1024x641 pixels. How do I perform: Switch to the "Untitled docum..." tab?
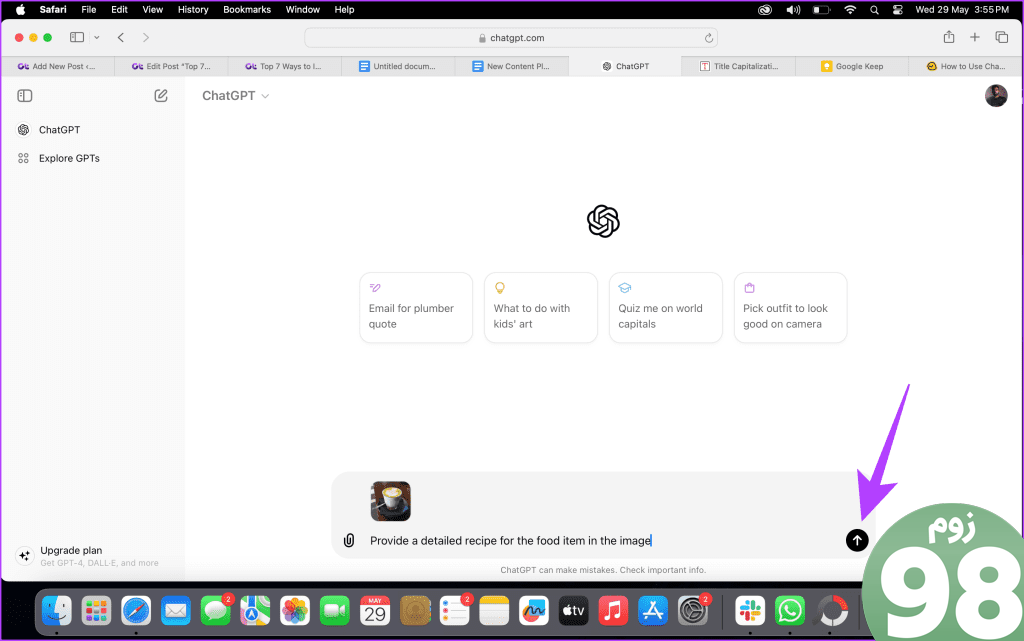pos(398,66)
